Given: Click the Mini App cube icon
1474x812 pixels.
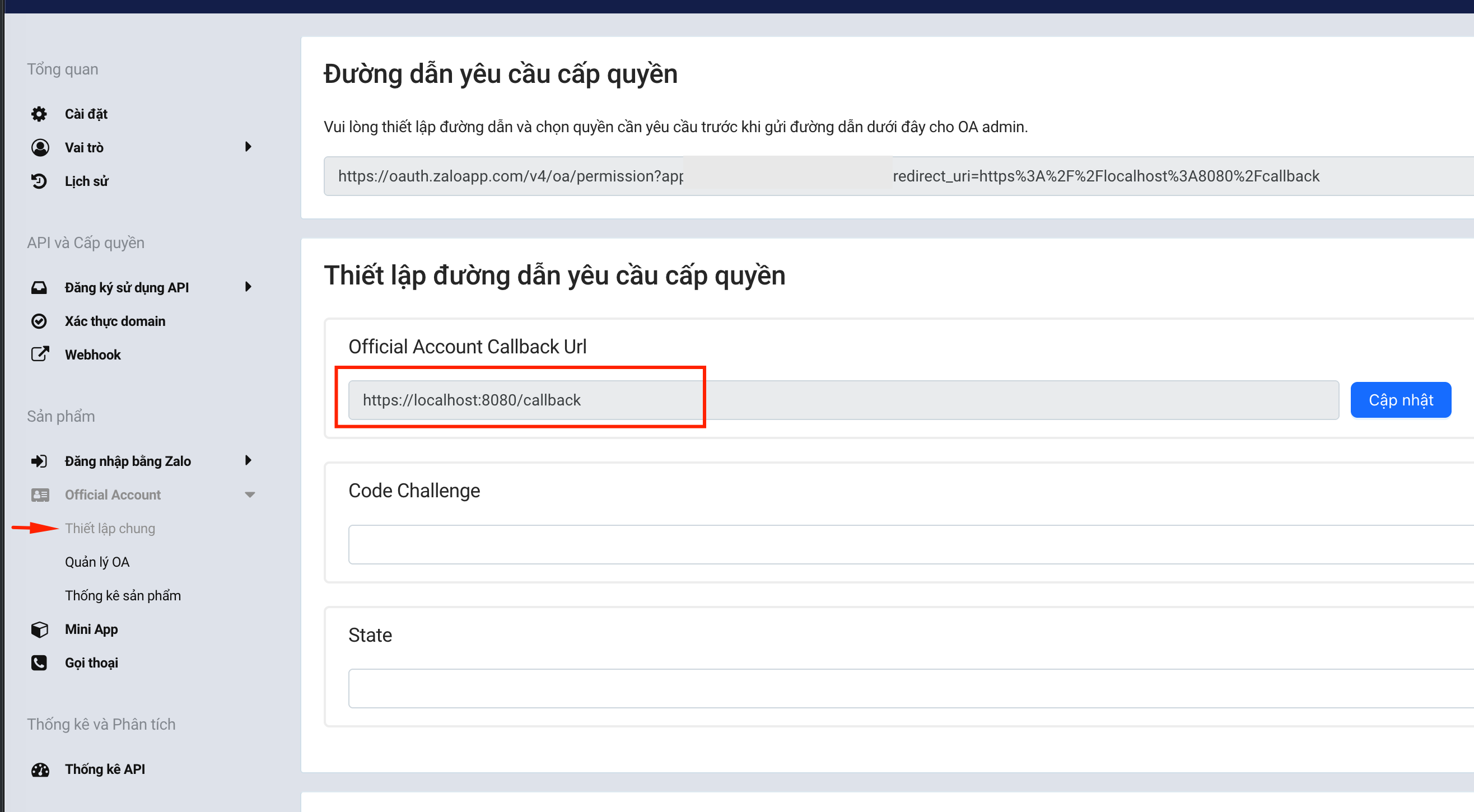Looking at the screenshot, I should coord(39,629).
